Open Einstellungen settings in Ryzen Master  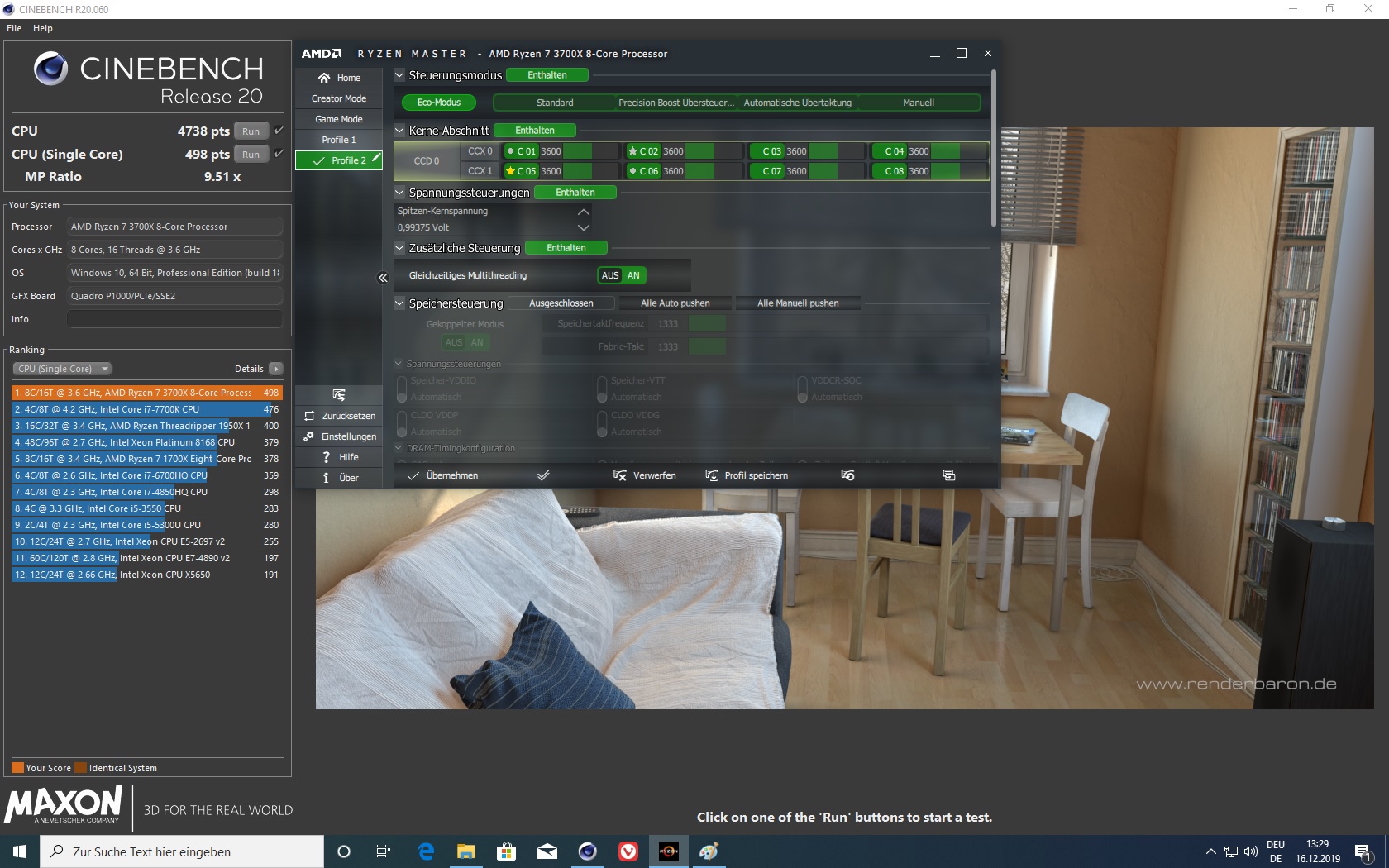click(339, 436)
